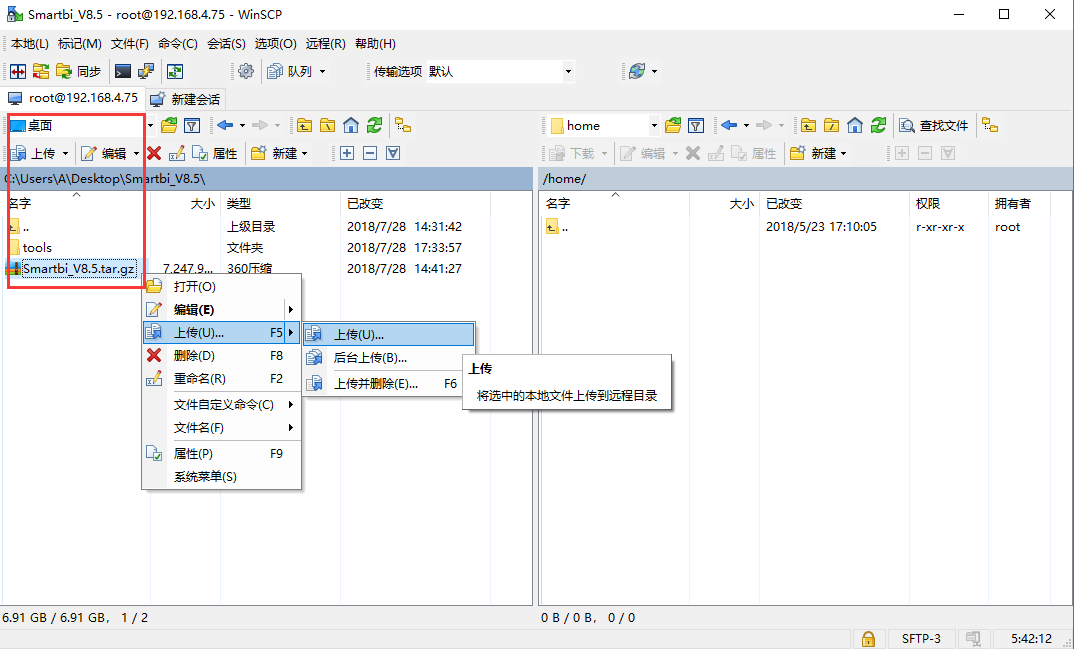Go back in the remote panel
1074x649 pixels.
coord(729,125)
